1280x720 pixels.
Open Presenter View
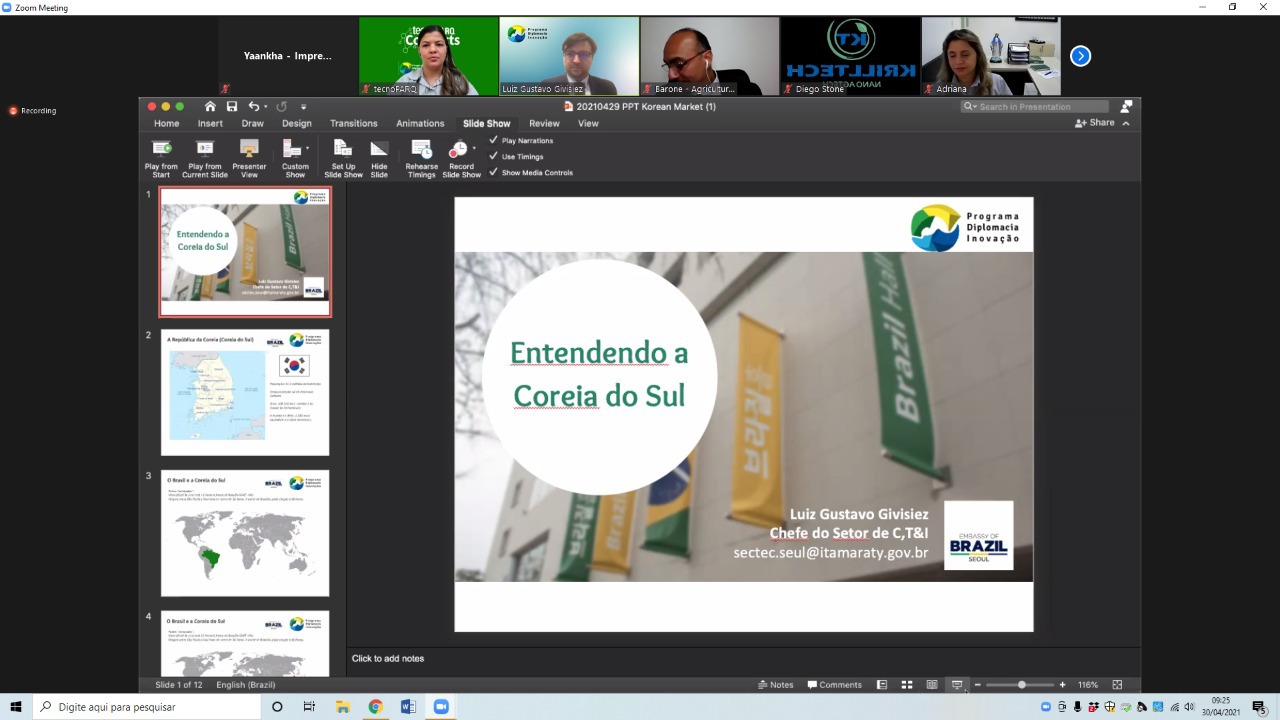click(x=249, y=150)
